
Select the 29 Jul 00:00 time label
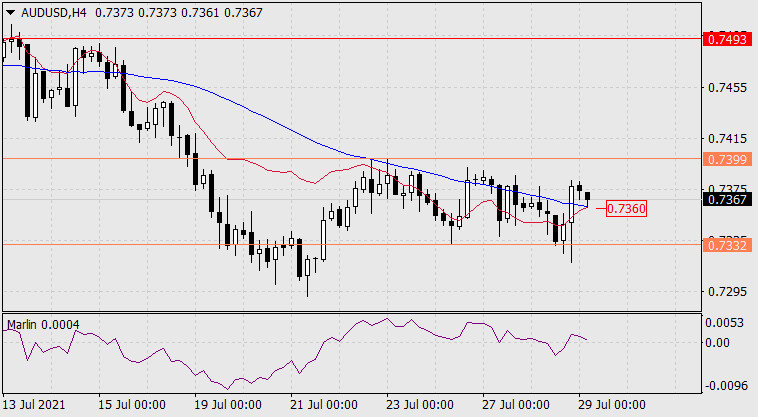pyautogui.click(x=612, y=404)
